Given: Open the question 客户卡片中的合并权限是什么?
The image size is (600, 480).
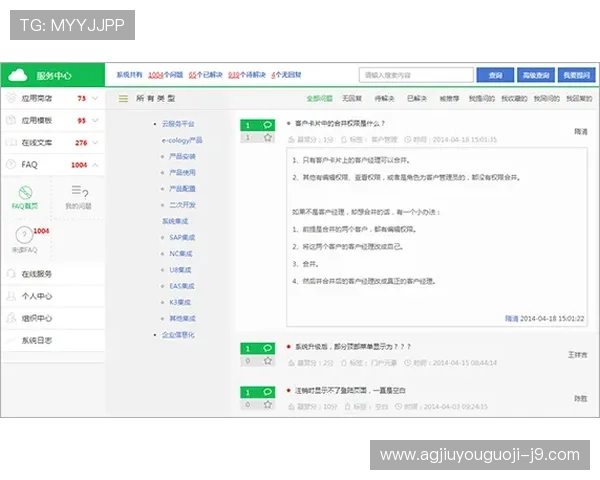Looking at the screenshot, I should (x=340, y=123).
